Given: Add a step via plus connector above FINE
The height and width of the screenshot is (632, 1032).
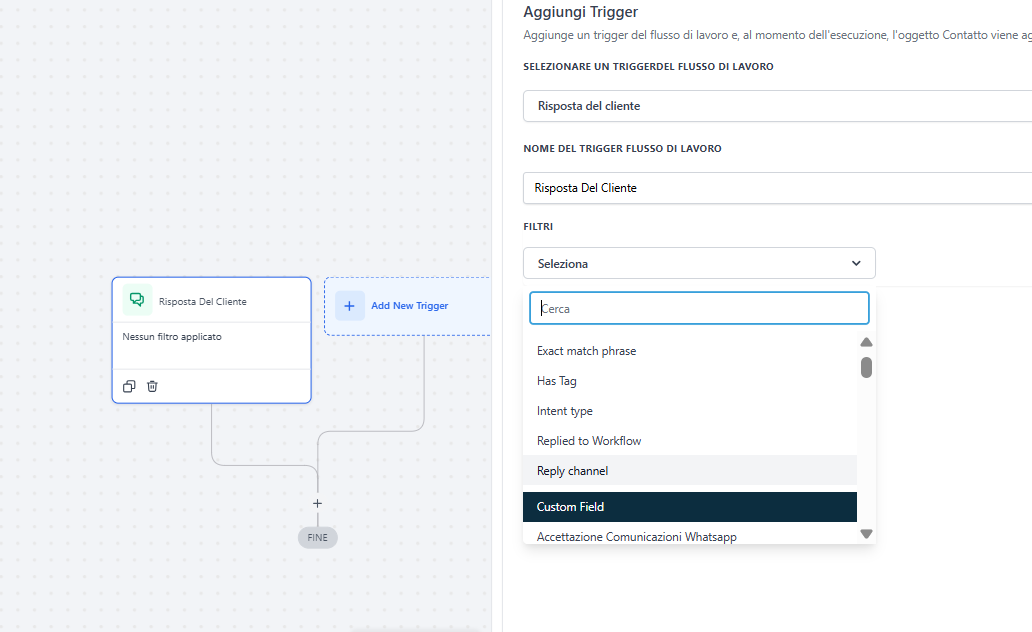Looking at the screenshot, I should point(317,503).
